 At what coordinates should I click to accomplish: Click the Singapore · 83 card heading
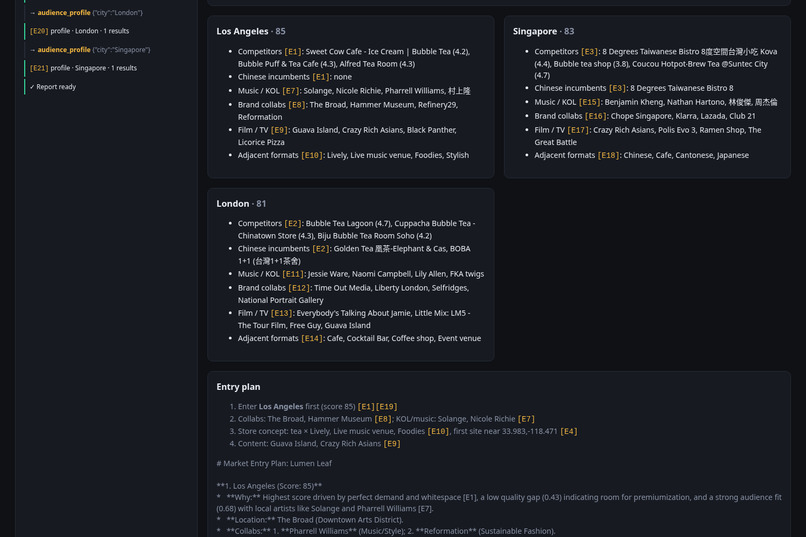click(543, 31)
